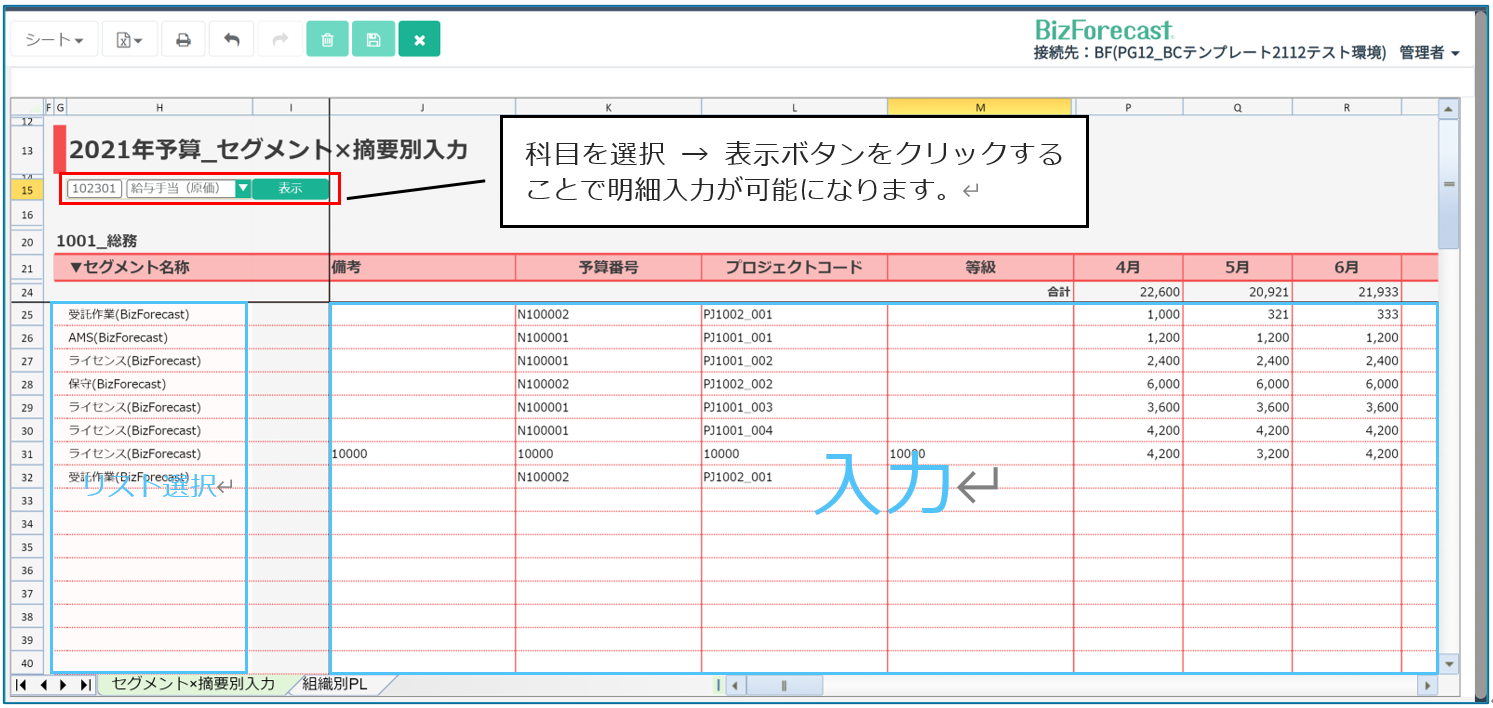The width and height of the screenshot is (1493, 708).
Task: Click the undo arrow icon
Action: 232,40
